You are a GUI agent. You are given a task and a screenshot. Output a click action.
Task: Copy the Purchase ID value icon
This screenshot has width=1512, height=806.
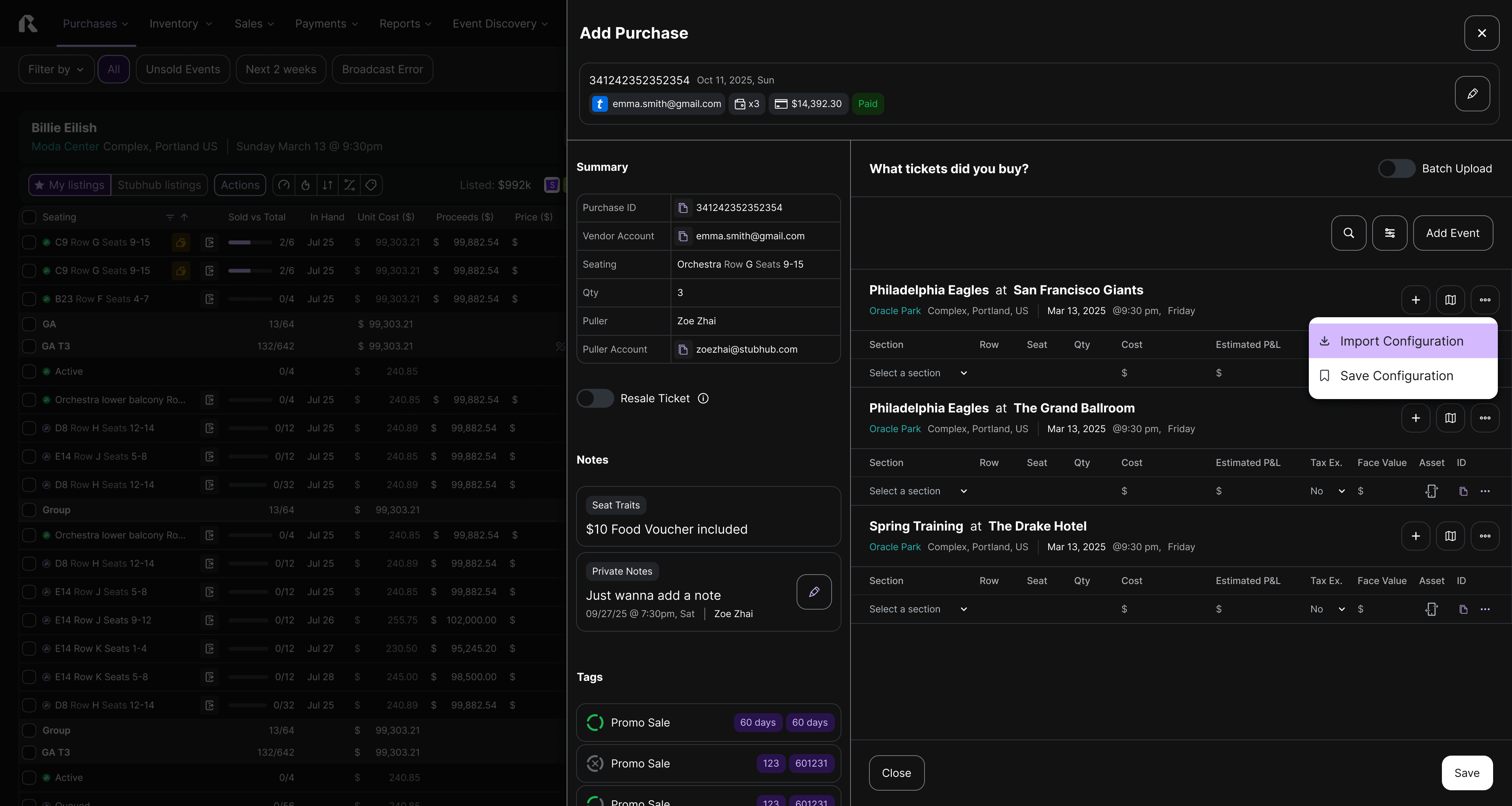683,208
